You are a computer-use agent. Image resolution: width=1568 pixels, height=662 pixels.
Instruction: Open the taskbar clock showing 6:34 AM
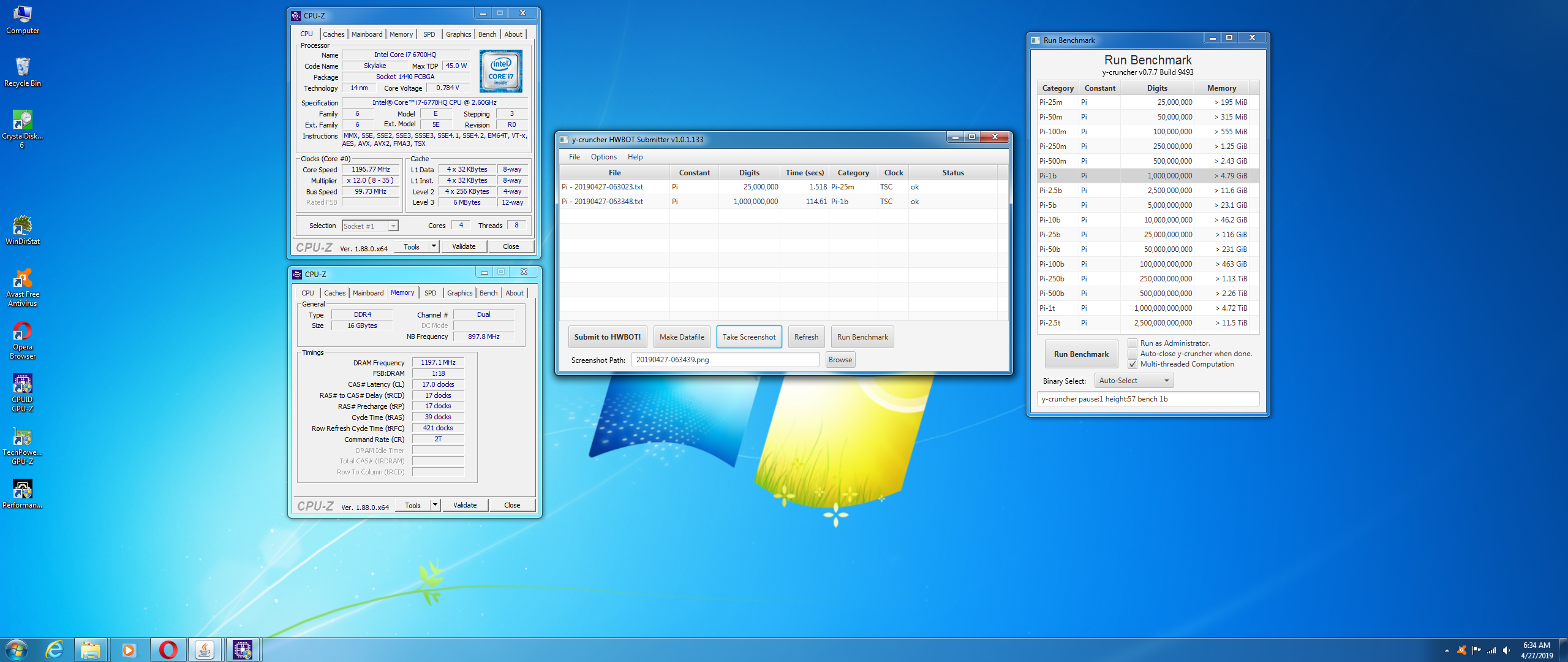coord(1536,650)
